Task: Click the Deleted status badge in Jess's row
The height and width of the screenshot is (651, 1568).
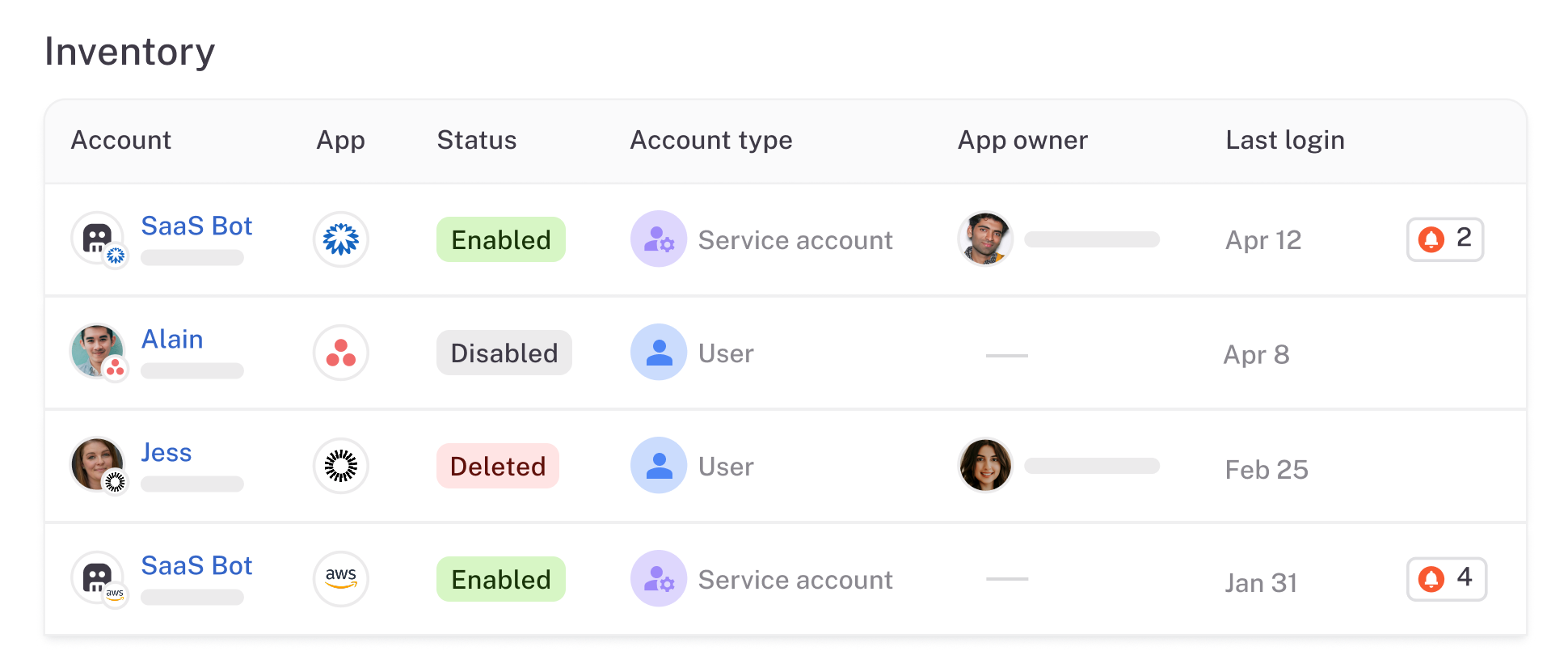Action: point(497,466)
